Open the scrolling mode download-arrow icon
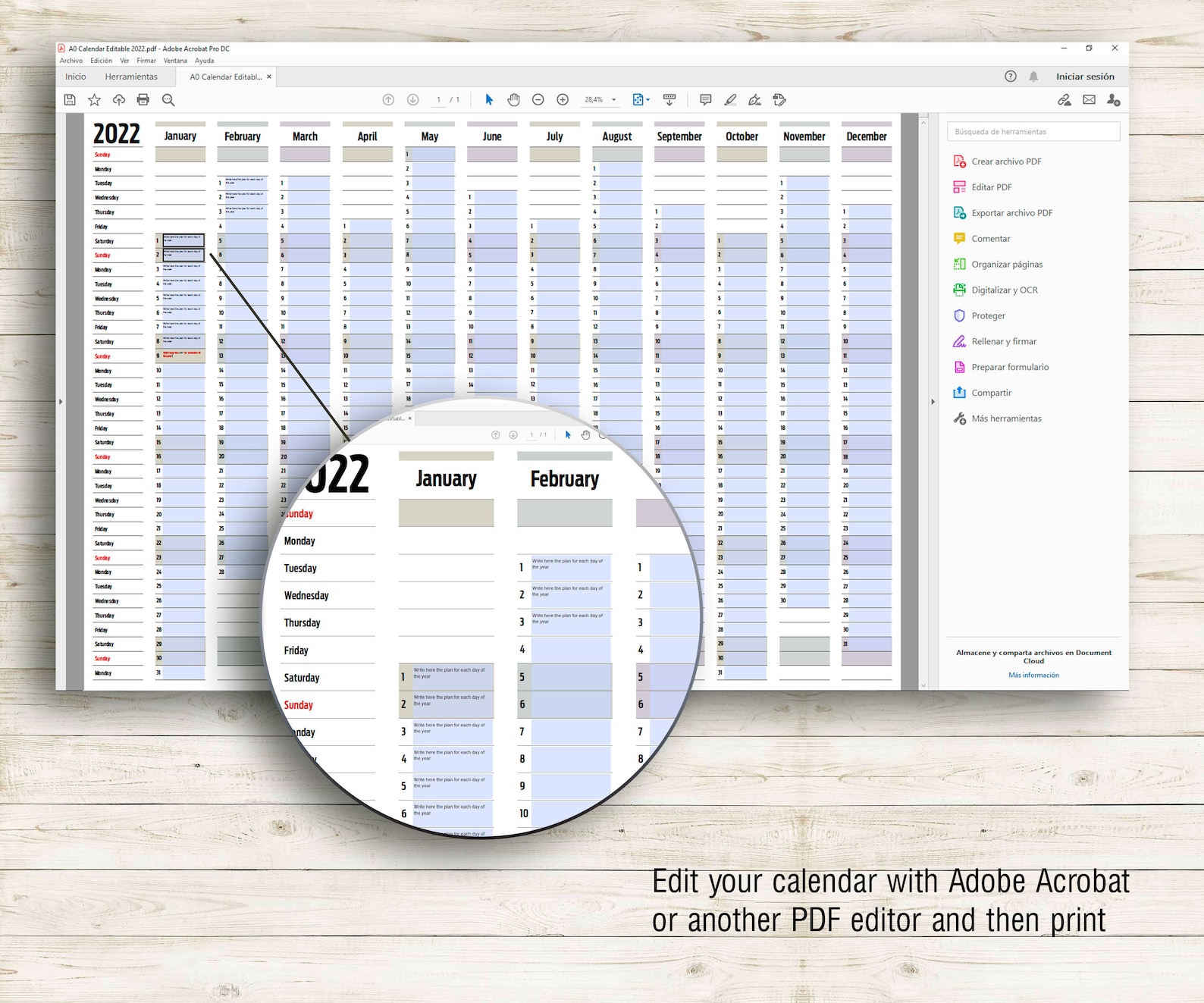 pyautogui.click(x=669, y=99)
